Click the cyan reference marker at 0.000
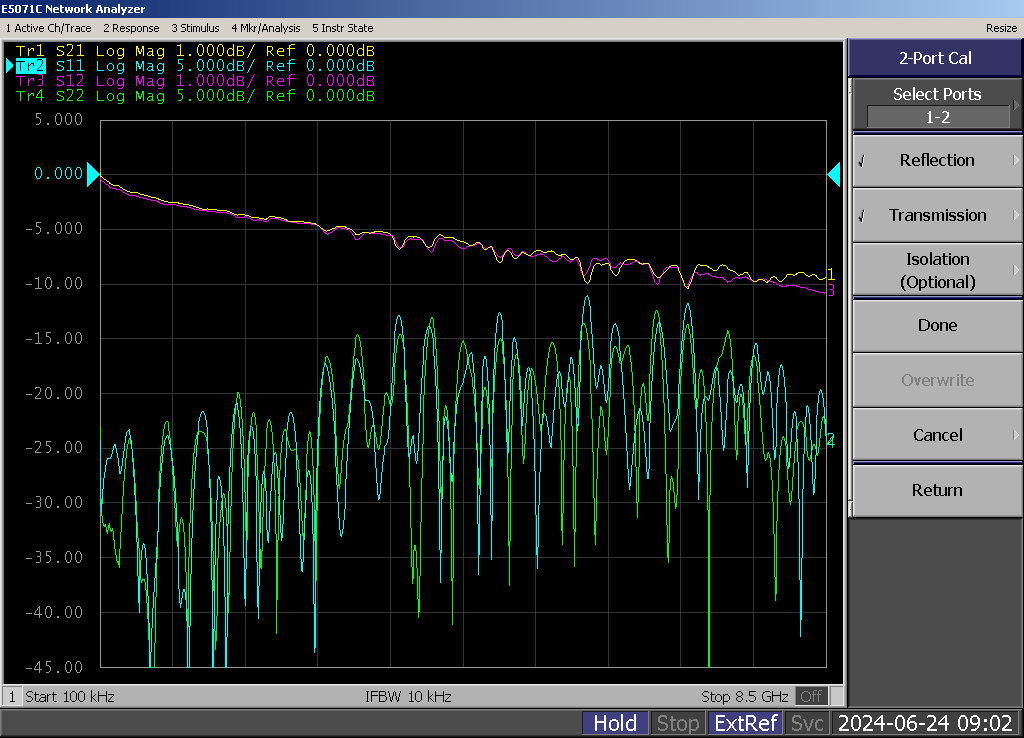 click(x=93, y=175)
